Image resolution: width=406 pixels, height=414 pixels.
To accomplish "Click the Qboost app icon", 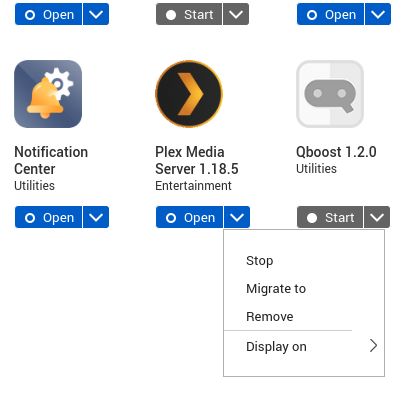I will 330,94.
